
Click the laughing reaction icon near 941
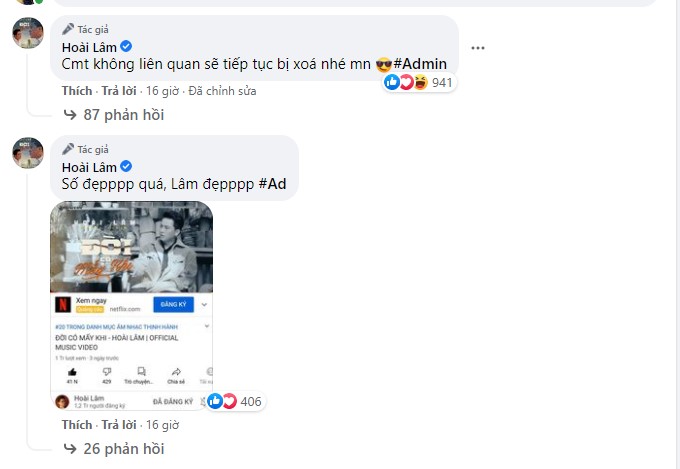[x=421, y=82]
